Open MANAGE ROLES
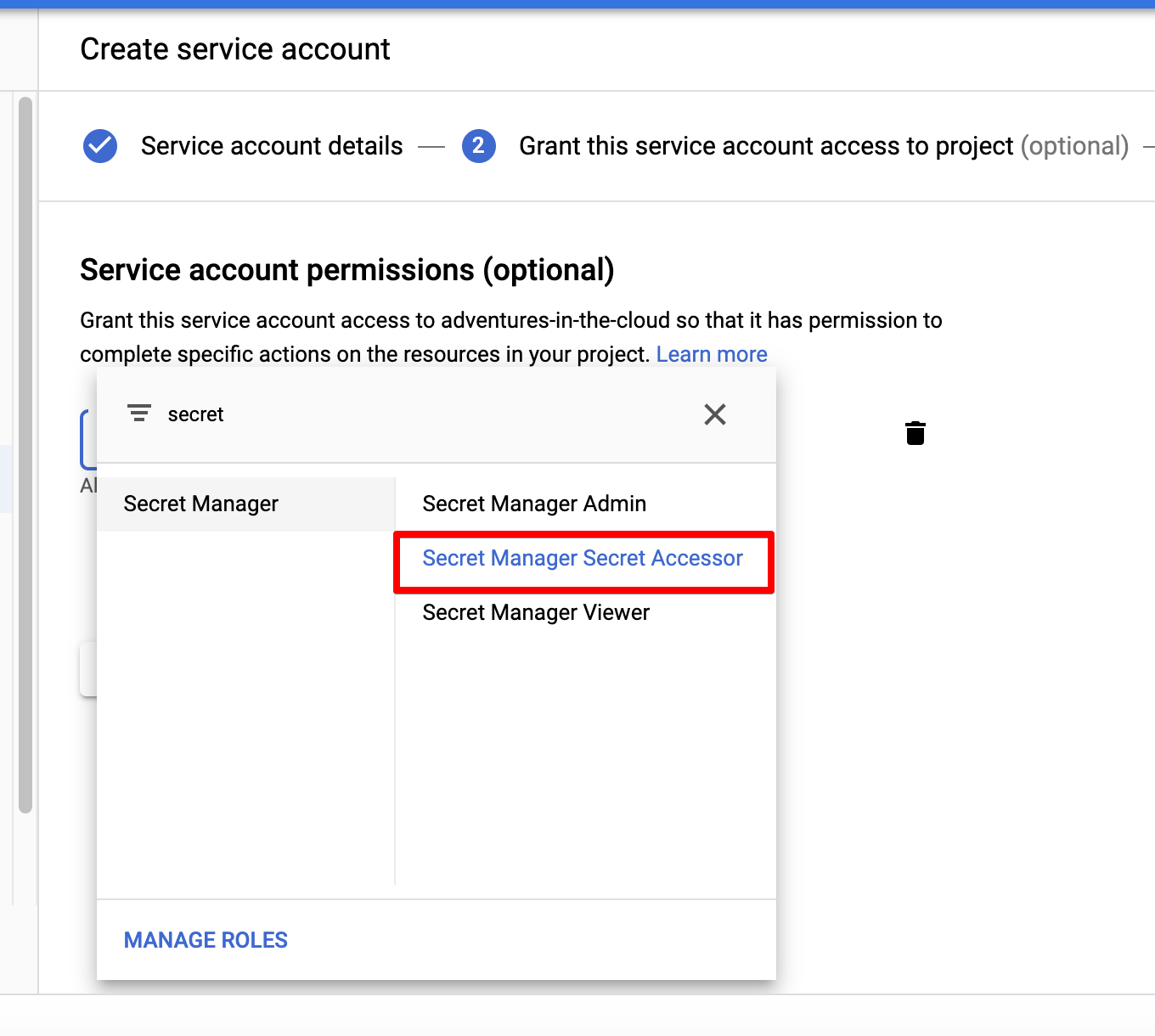 [206, 940]
